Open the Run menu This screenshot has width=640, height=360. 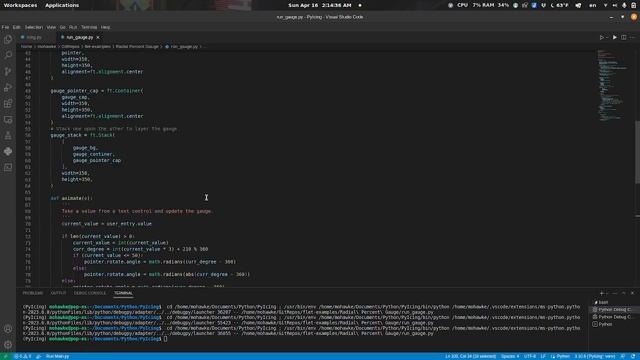pyautogui.click(x=73, y=27)
